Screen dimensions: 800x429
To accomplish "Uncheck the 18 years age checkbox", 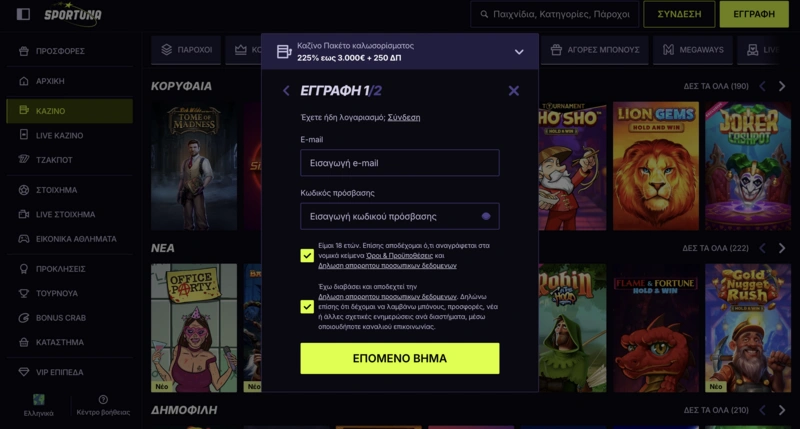I will point(307,256).
